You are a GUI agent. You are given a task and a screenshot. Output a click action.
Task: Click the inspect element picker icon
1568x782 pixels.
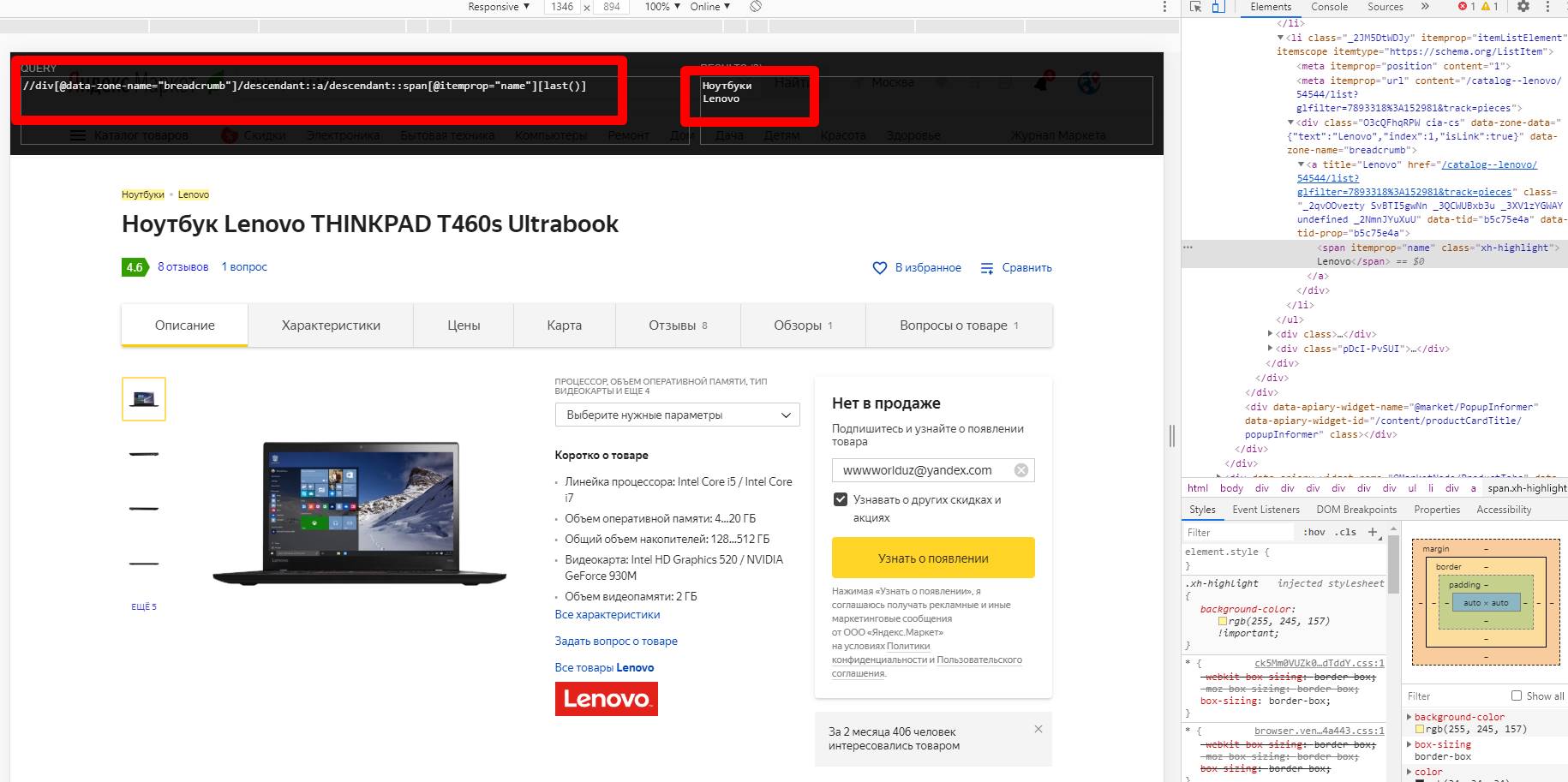(x=1195, y=7)
